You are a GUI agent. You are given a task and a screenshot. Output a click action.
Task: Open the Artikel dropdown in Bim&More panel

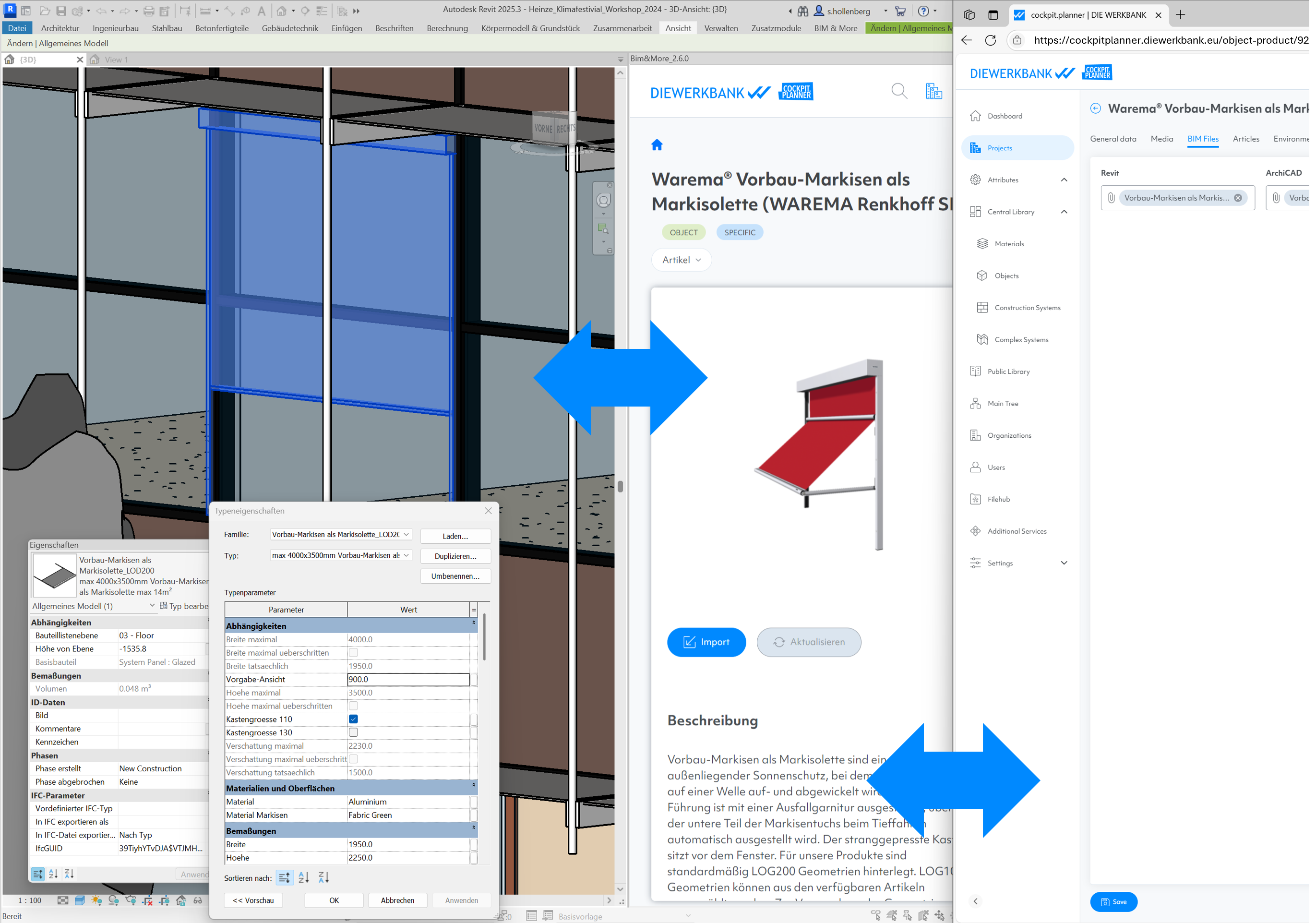[x=682, y=260]
